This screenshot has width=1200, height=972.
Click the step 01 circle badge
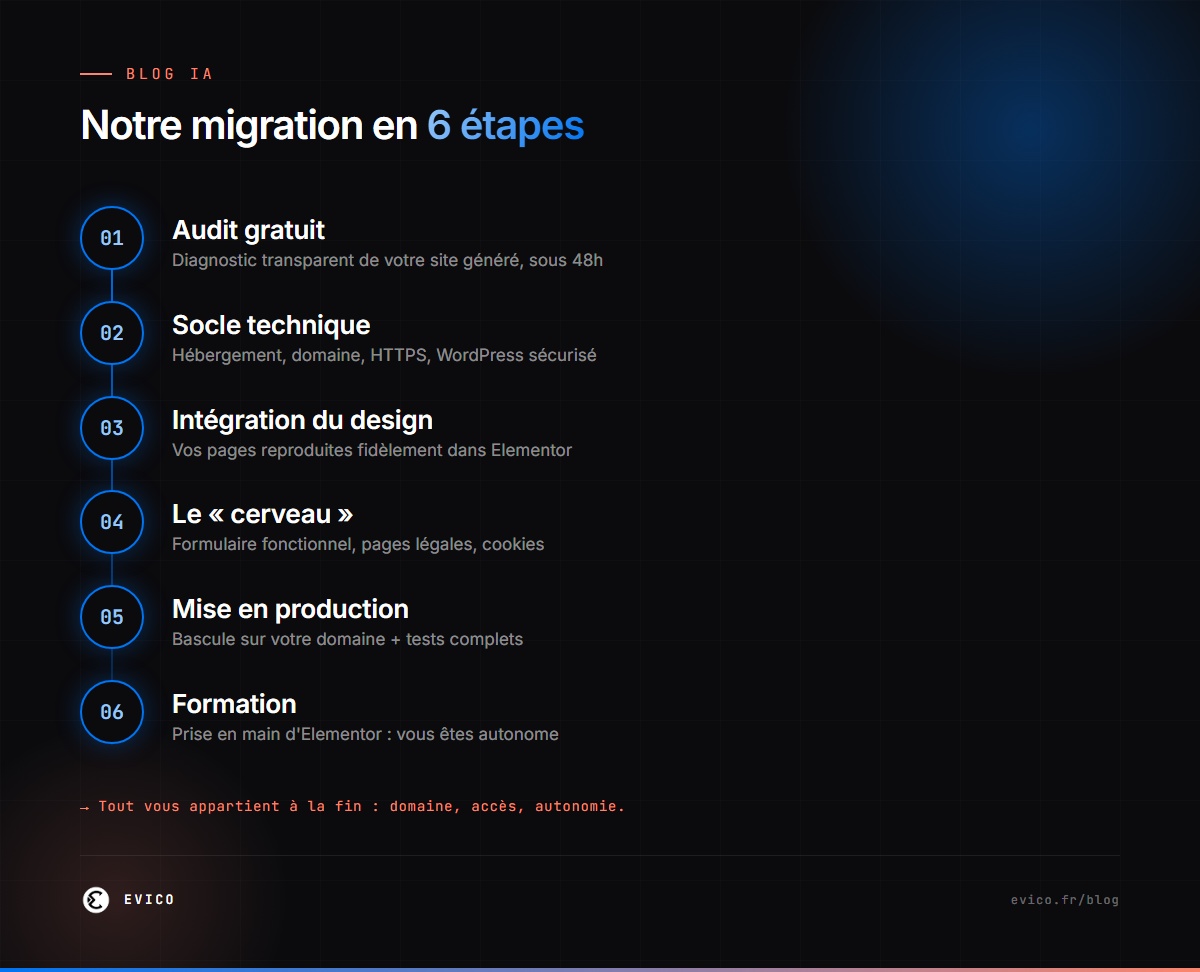click(112, 238)
